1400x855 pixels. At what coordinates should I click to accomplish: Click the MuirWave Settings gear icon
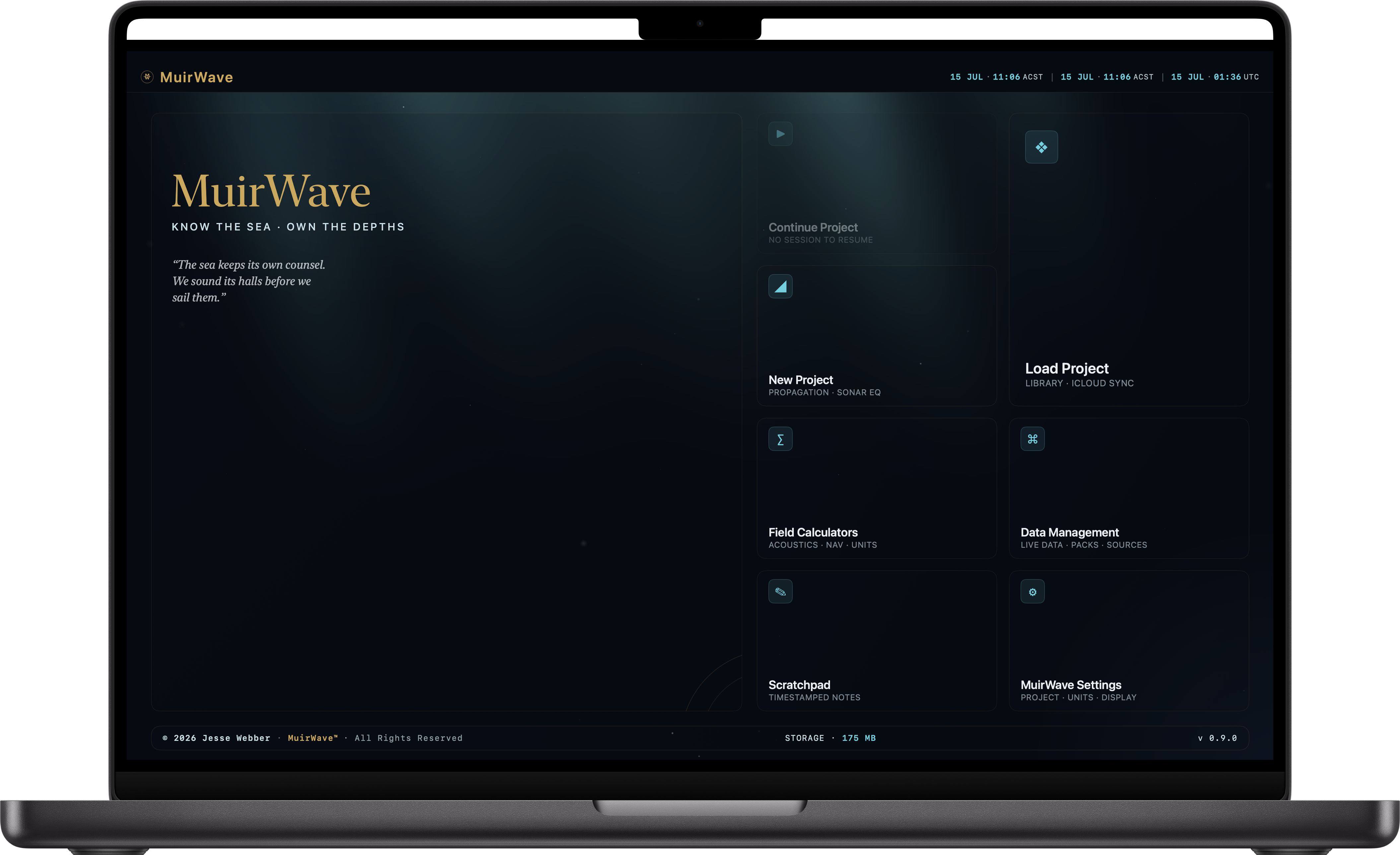[x=1032, y=591]
